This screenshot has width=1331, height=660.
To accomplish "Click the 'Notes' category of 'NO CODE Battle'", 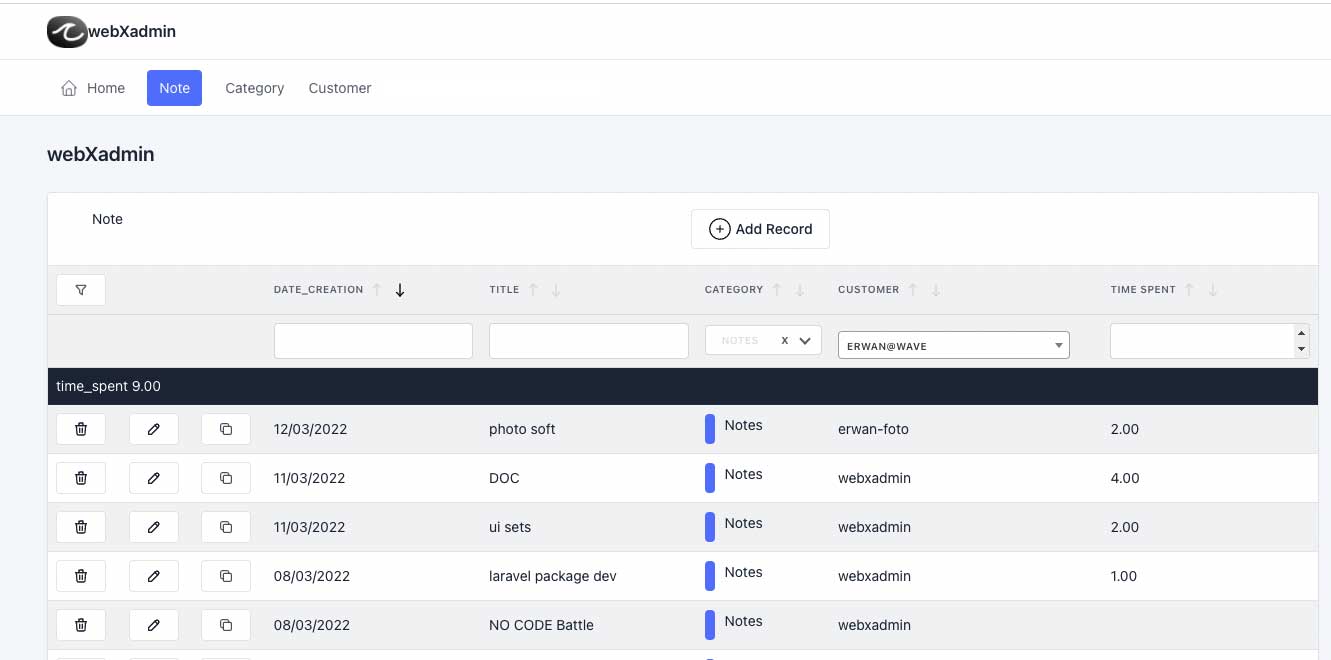I will [743, 621].
